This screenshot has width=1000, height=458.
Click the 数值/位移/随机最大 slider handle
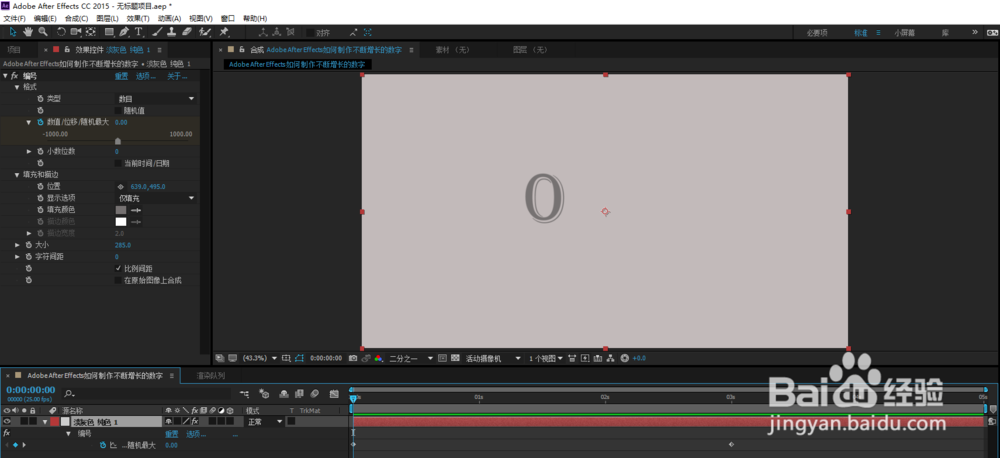[117, 140]
